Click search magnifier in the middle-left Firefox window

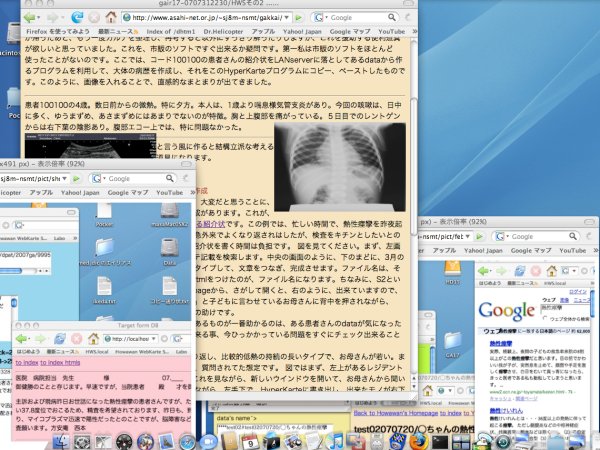pos(170,179)
